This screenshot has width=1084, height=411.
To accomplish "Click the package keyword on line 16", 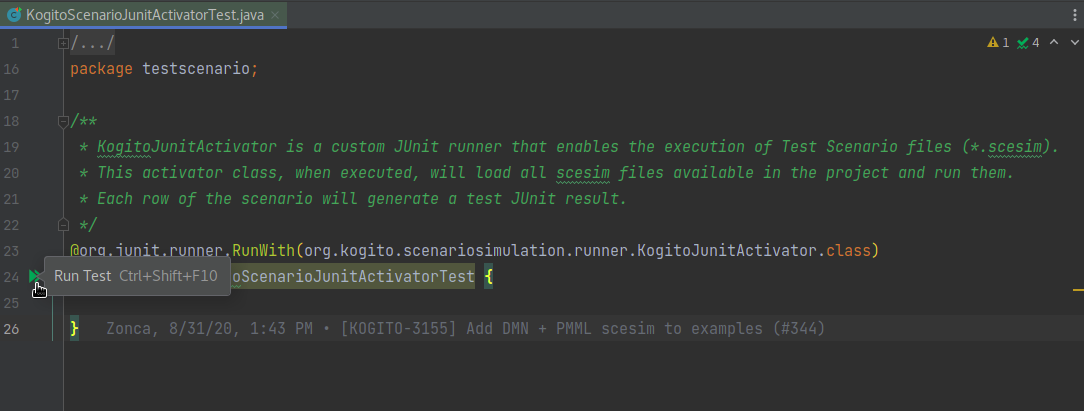I will coord(102,70).
